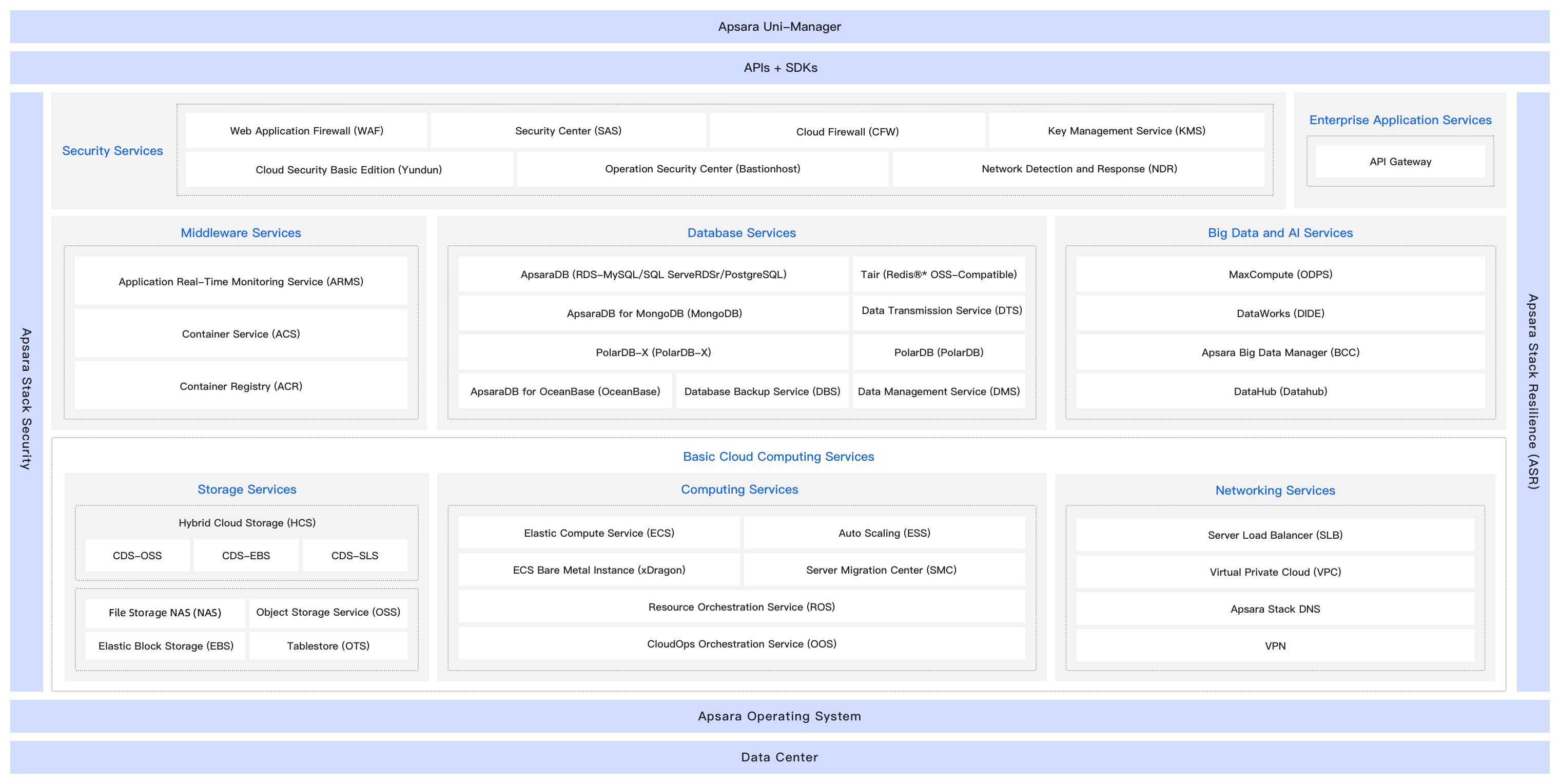Open Security Center (SAS) box

tap(568, 131)
